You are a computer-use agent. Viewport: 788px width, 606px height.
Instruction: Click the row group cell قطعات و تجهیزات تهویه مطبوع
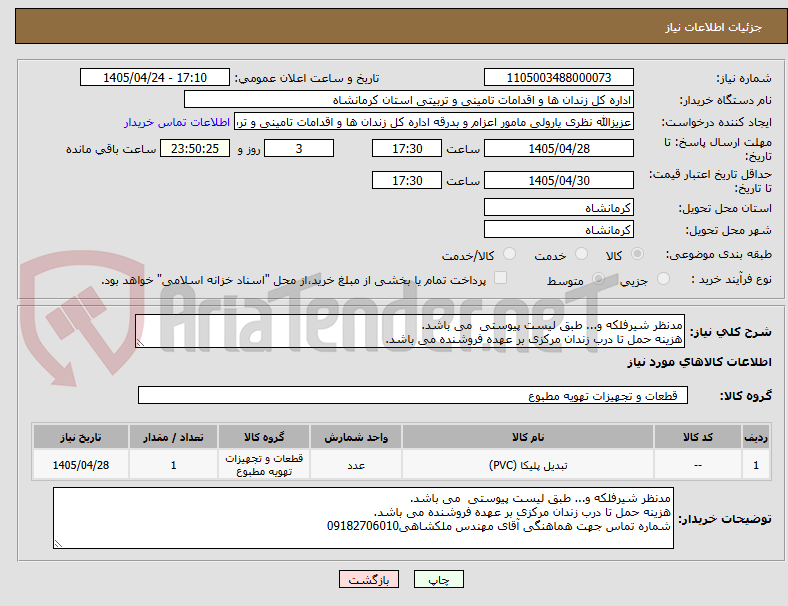(264, 465)
